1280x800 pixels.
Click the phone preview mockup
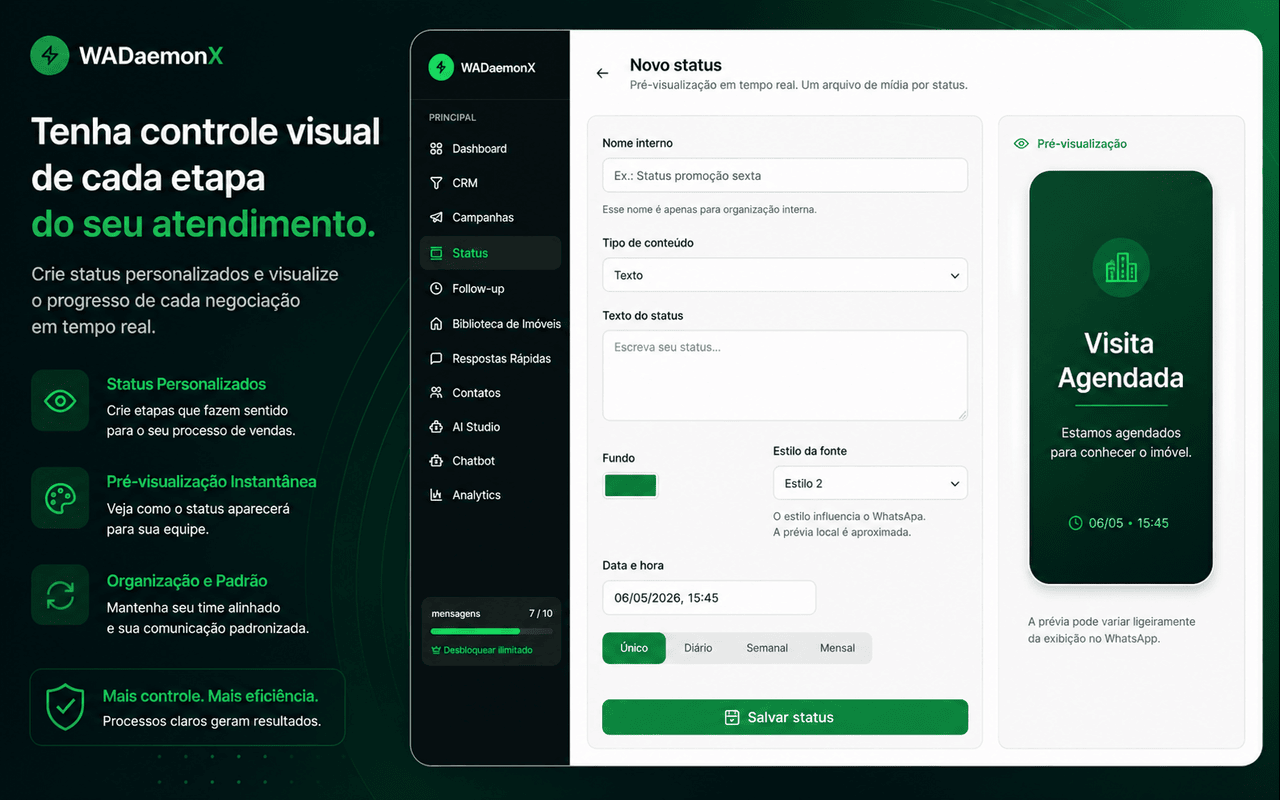click(1121, 378)
